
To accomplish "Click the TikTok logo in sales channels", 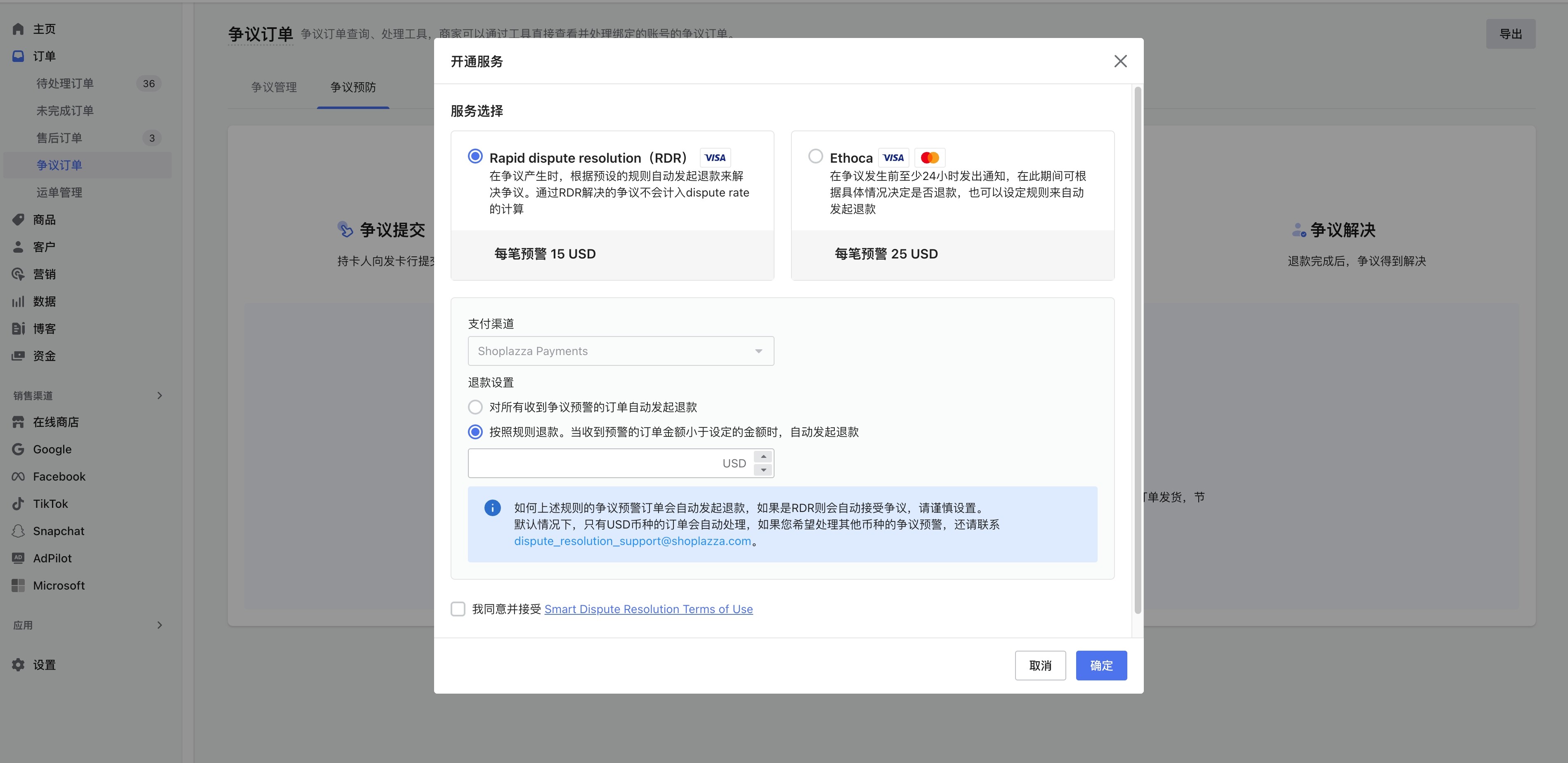I will (18, 504).
